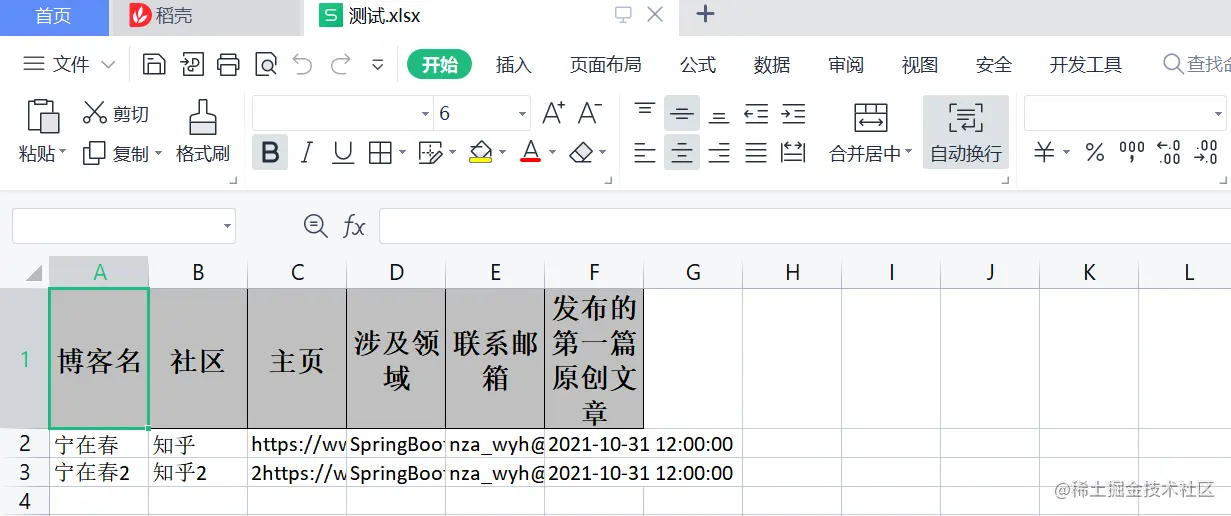
Task: Open Name Box dropdown arrow
Action: tap(227, 227)
